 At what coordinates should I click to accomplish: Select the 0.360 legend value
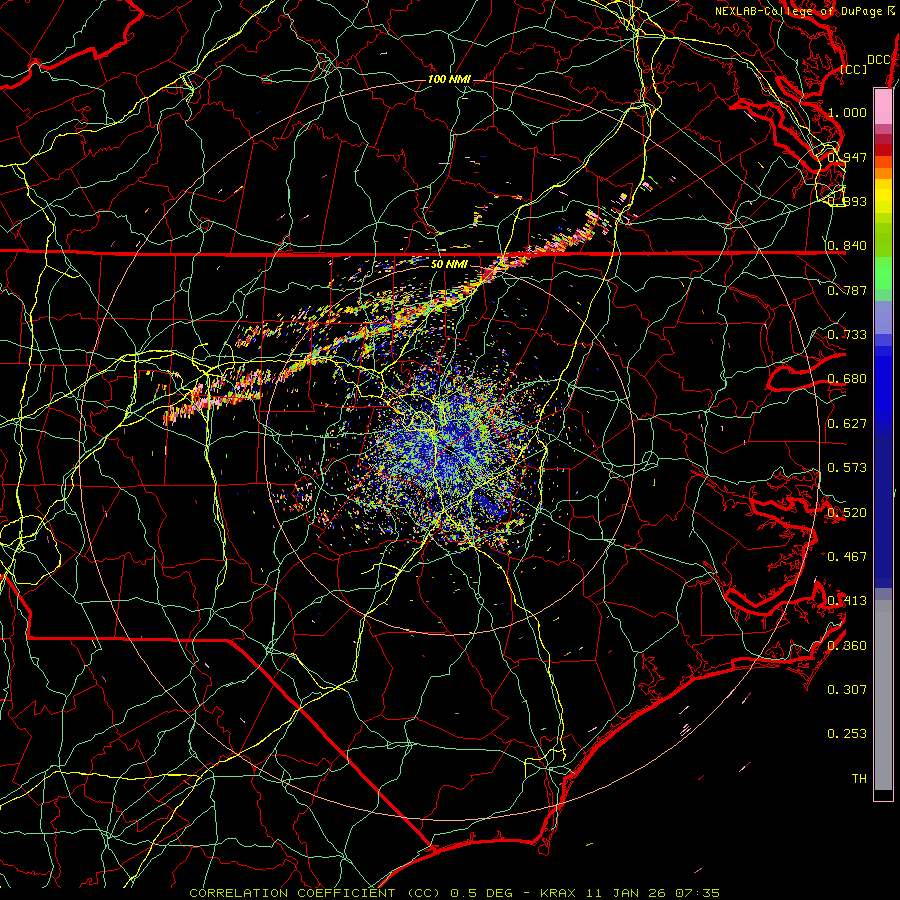coord(847,645)
